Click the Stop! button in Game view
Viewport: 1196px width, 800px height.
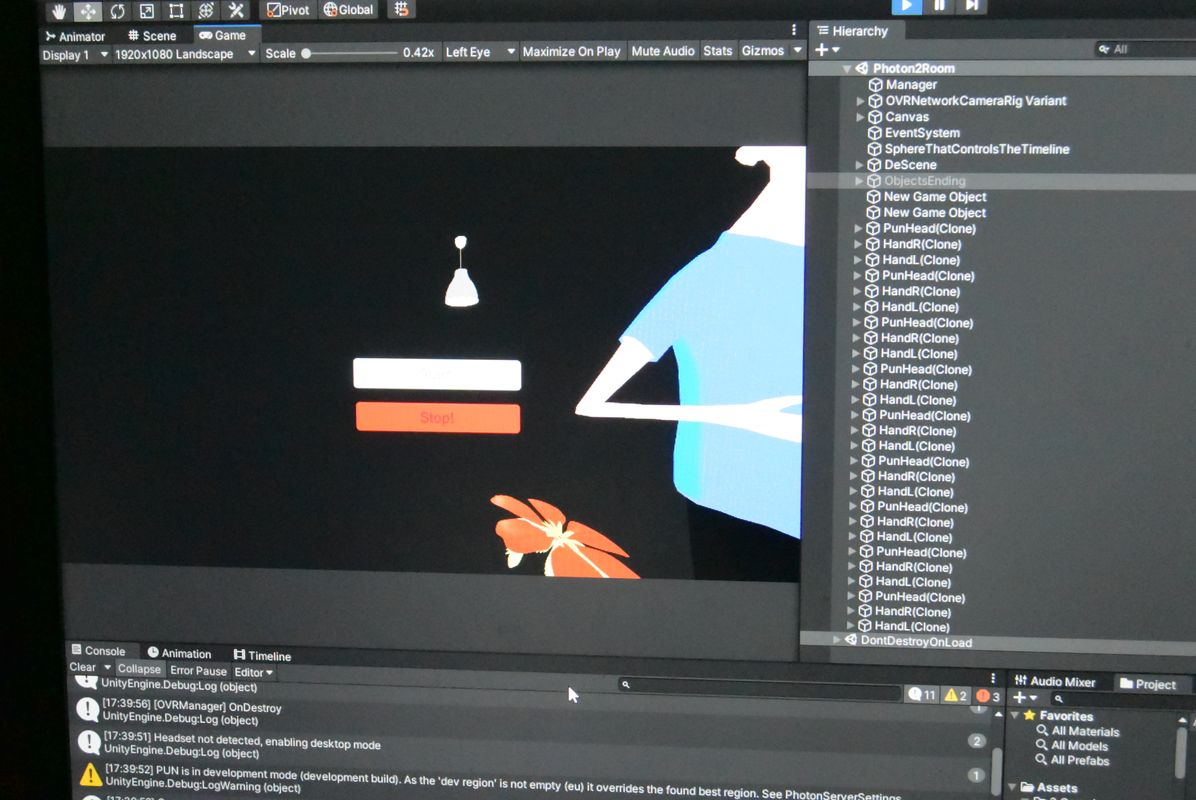click(x=438, y=417)
